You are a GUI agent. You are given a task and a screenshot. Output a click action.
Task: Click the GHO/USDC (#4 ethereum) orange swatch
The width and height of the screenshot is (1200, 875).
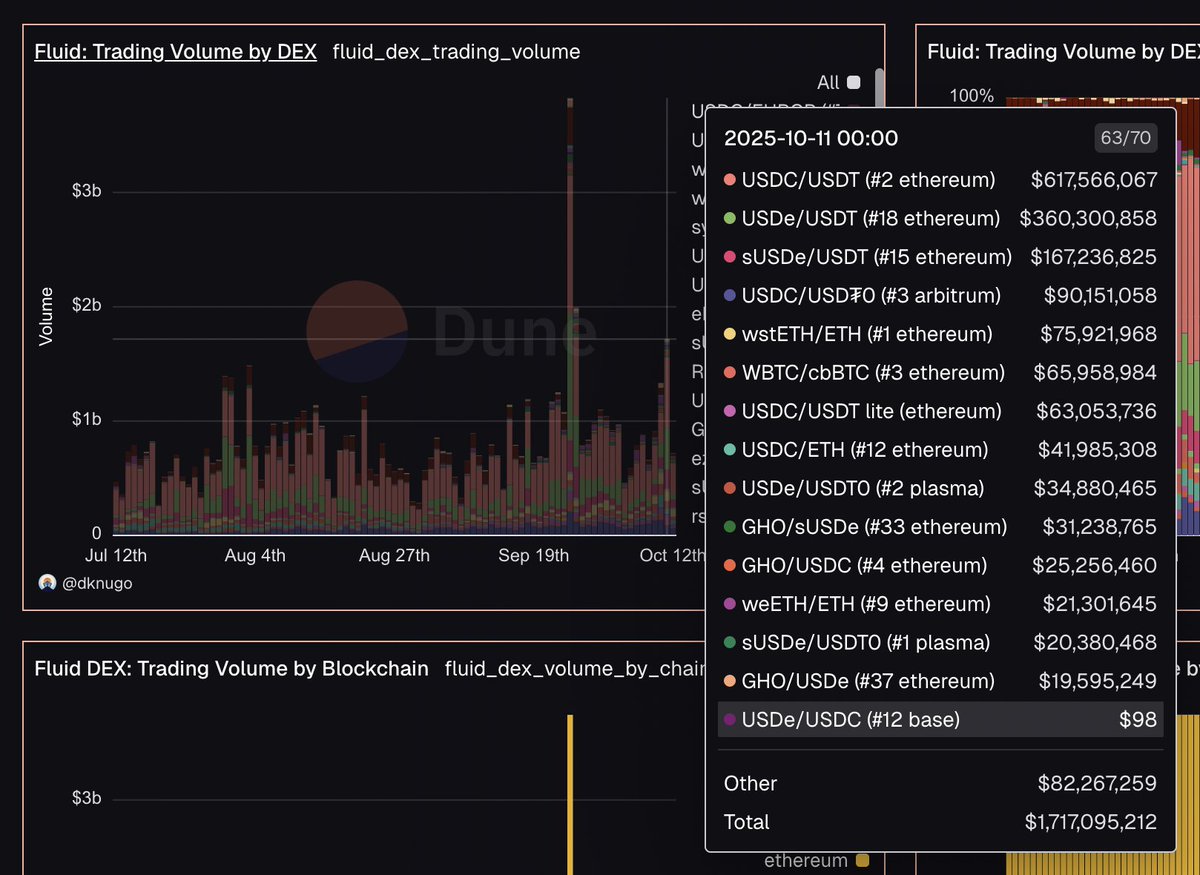tap(730, 566)
